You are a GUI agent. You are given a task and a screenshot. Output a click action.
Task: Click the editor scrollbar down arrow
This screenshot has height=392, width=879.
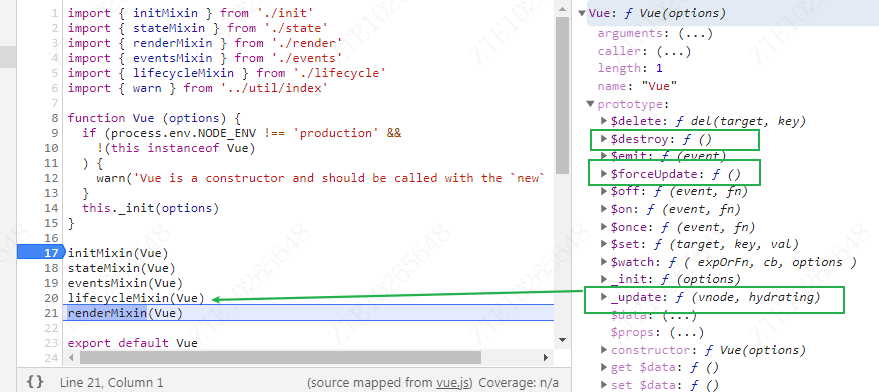click(x=562, y=339)
